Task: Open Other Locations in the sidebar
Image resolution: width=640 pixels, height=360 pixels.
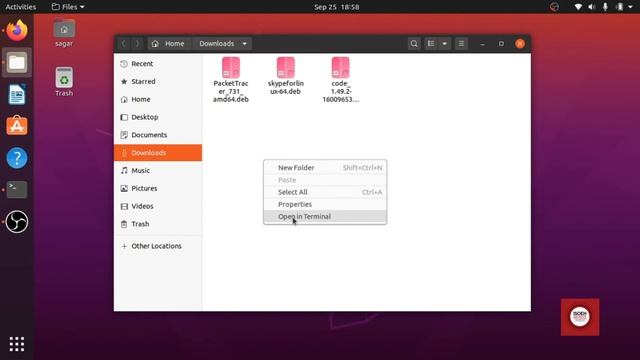Action: click(158, 246)
